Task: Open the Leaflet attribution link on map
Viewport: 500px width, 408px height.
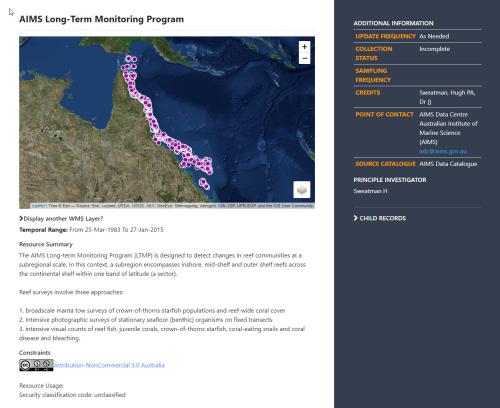Action: [x=38, y=206]
